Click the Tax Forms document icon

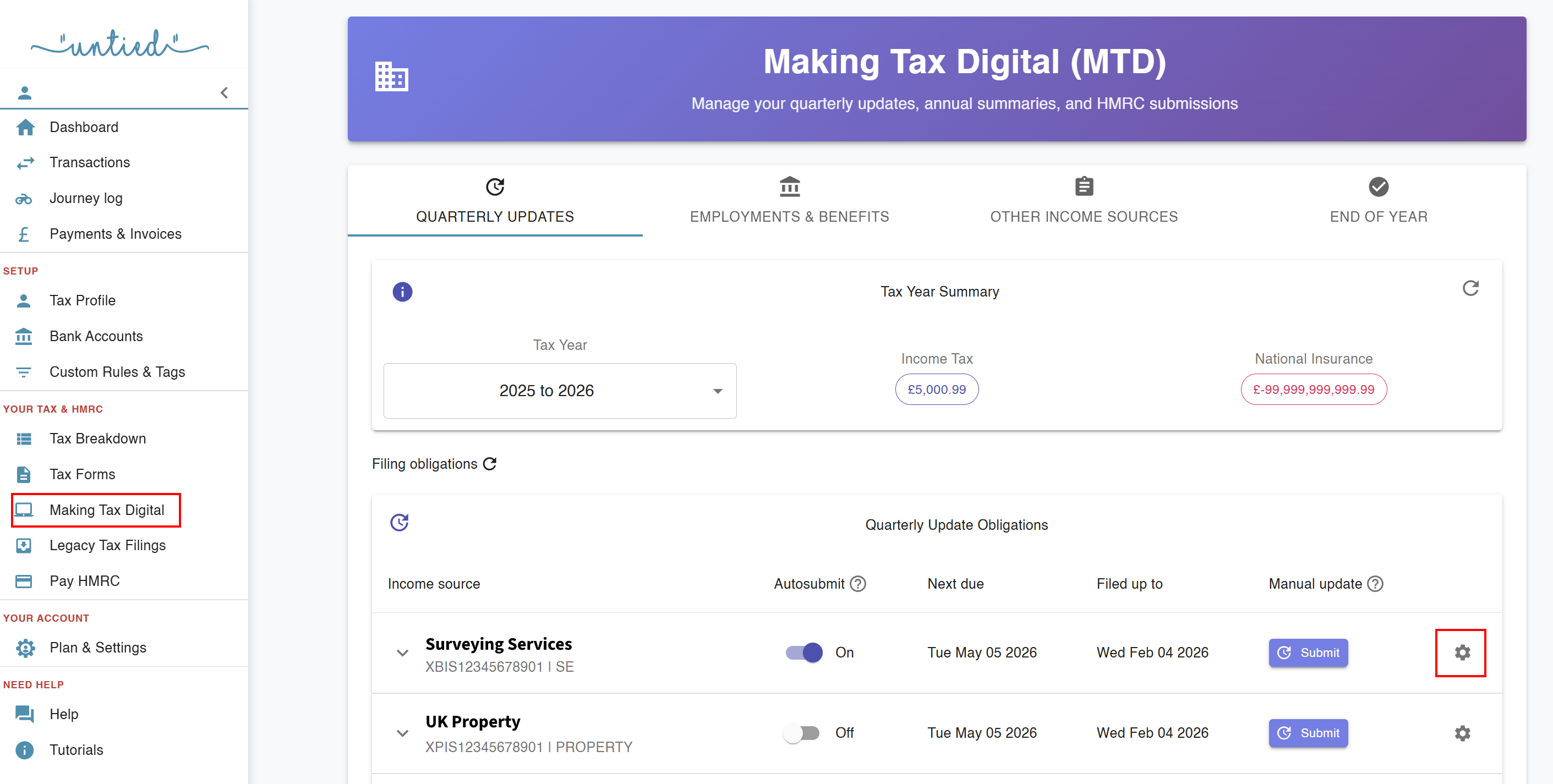tap(24, 474)
